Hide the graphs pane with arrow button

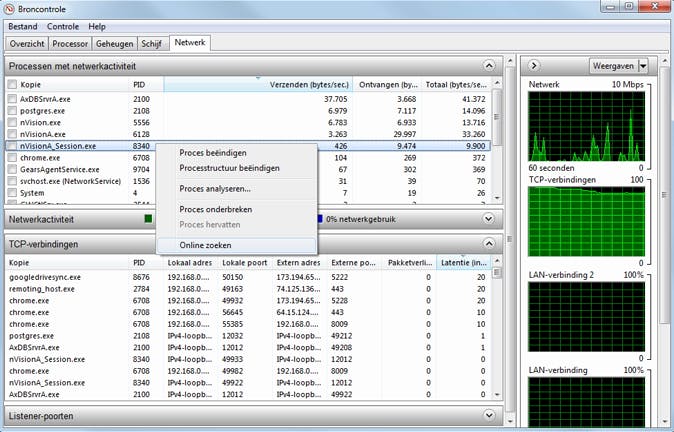(x=535, y=65)
